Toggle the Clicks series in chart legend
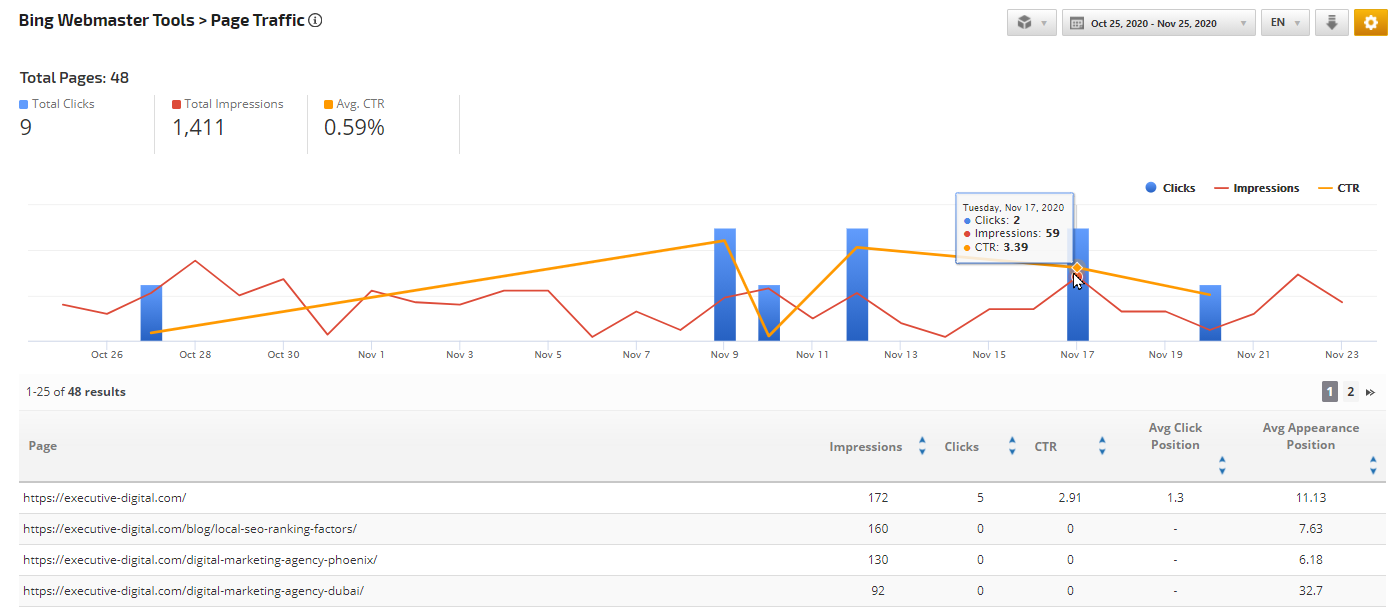Image resolution: width=1394 pixels, height=611 pixels. click(x=1170, y=188)
